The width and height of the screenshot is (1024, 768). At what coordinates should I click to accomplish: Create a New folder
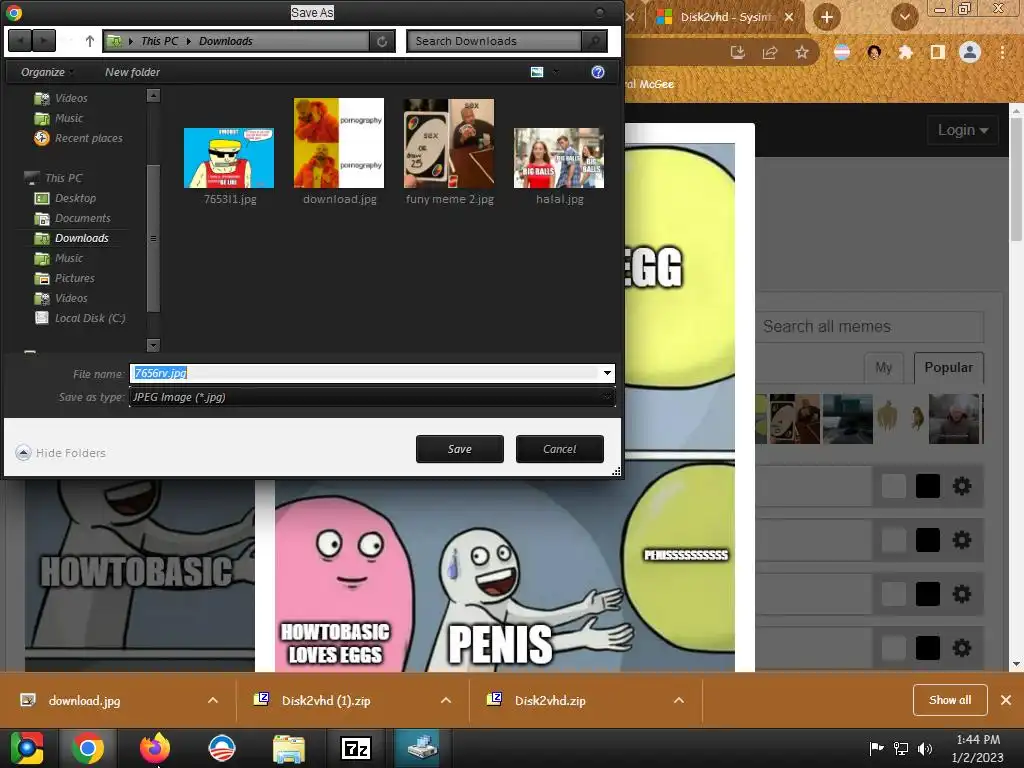133,72
